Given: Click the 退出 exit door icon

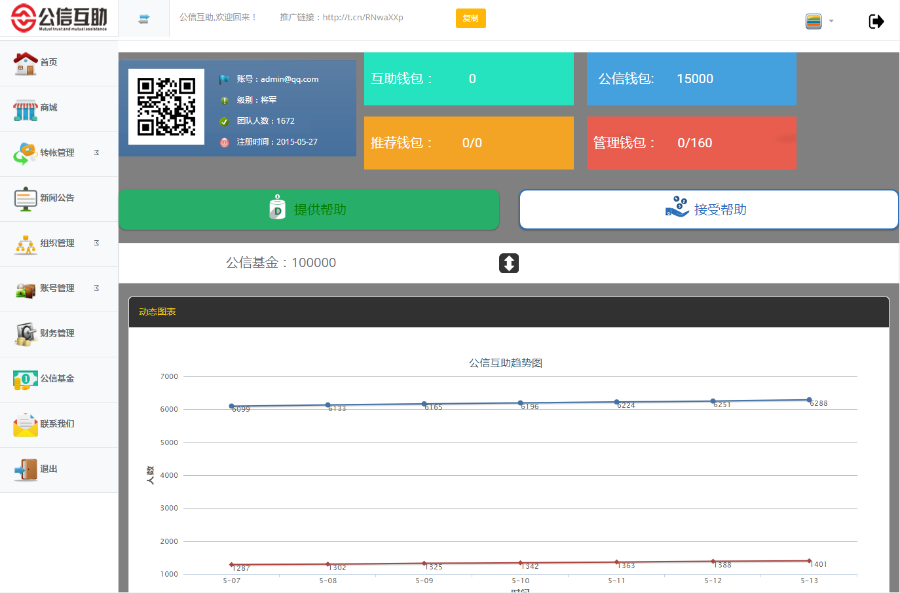Looking at the screenshot, I should [25, 469].
